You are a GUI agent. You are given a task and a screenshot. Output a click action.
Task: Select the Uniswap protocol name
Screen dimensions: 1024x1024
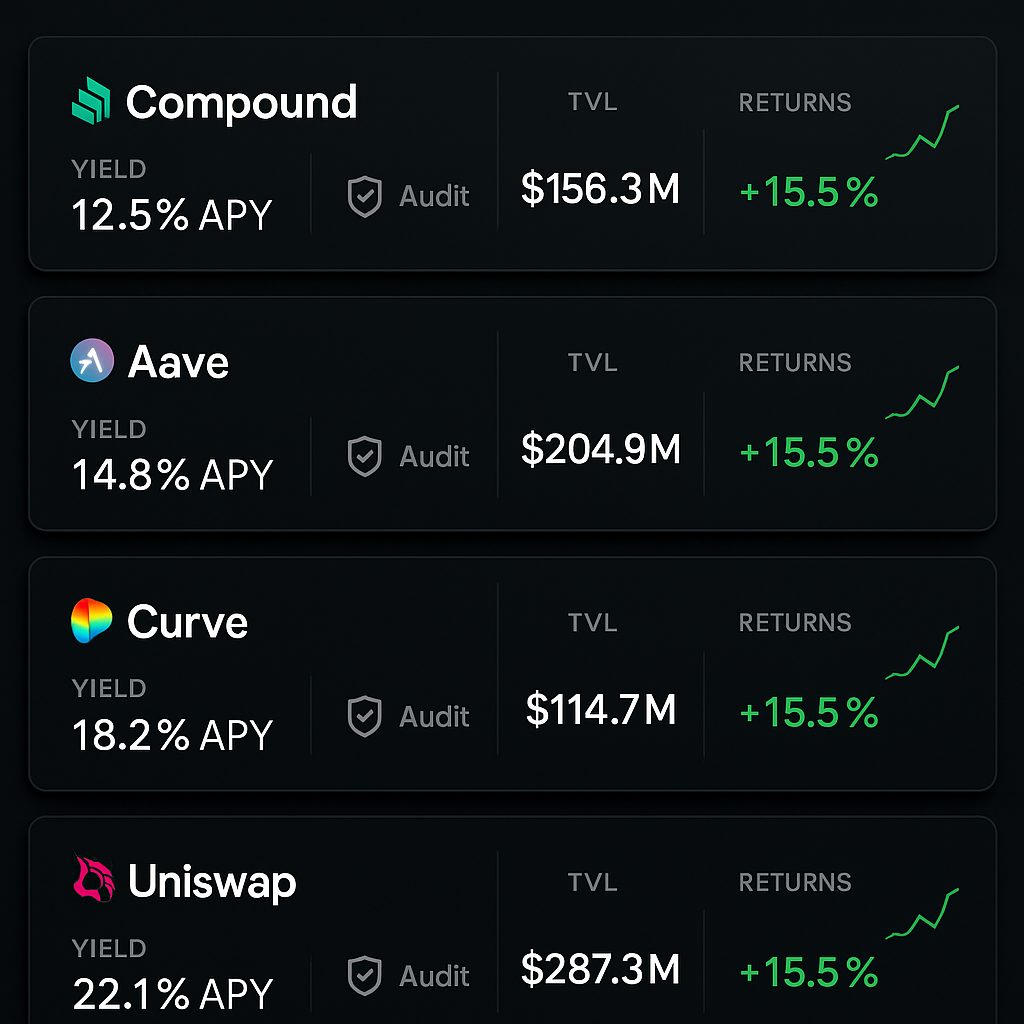[212, 882]
